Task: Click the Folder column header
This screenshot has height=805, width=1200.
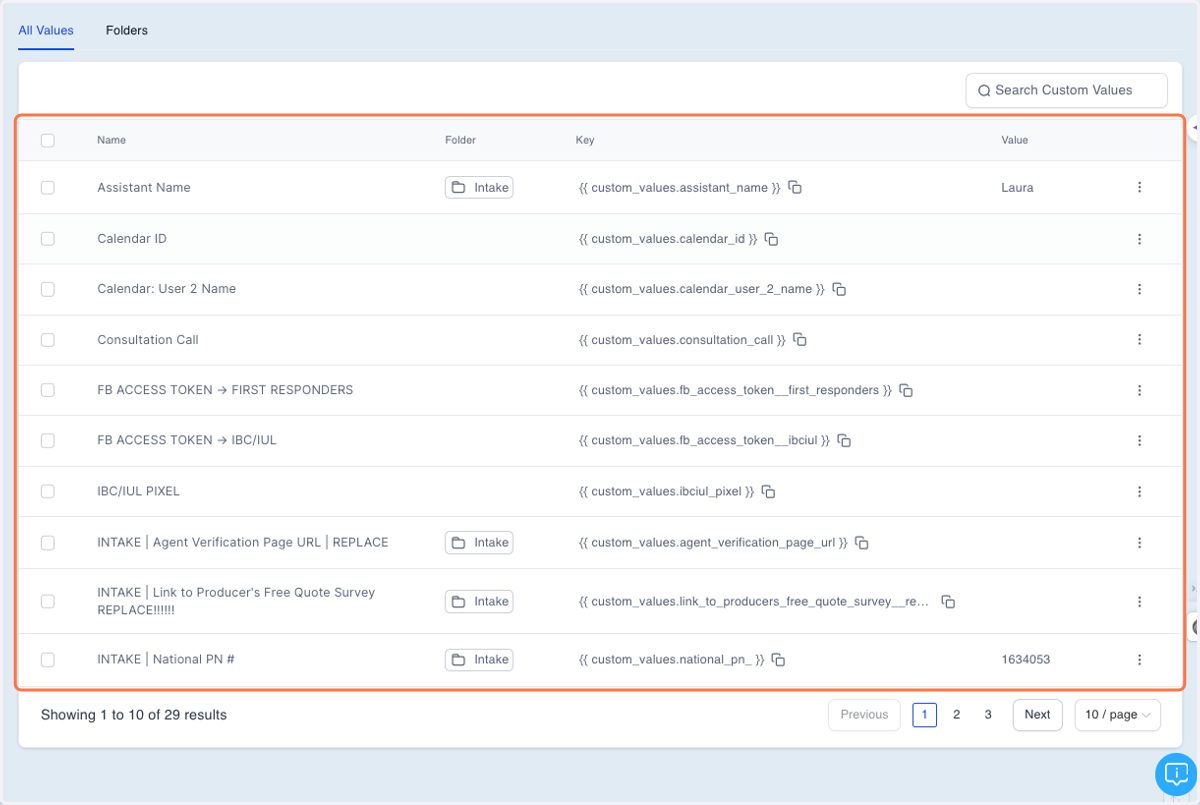Action: 460,140
